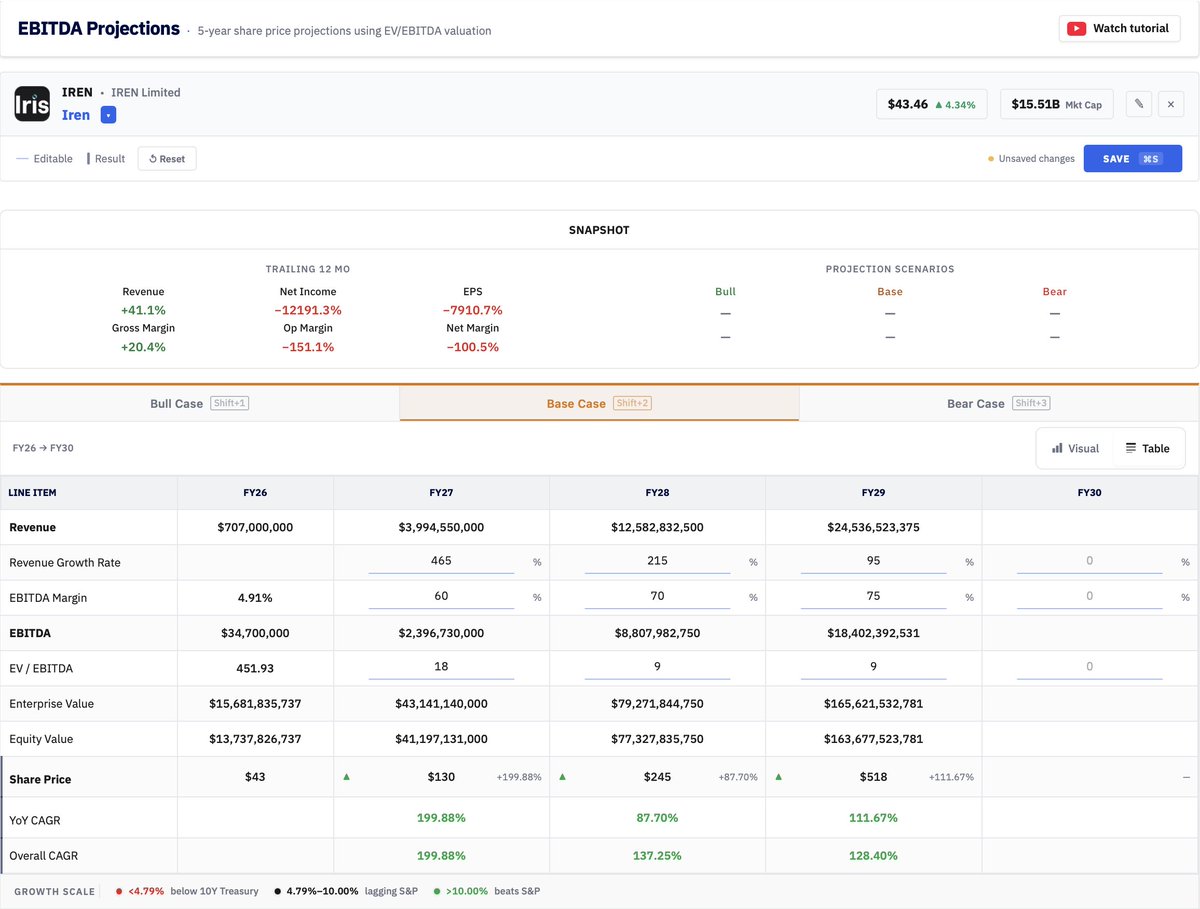Click FY27 Share Price $130

441,777
